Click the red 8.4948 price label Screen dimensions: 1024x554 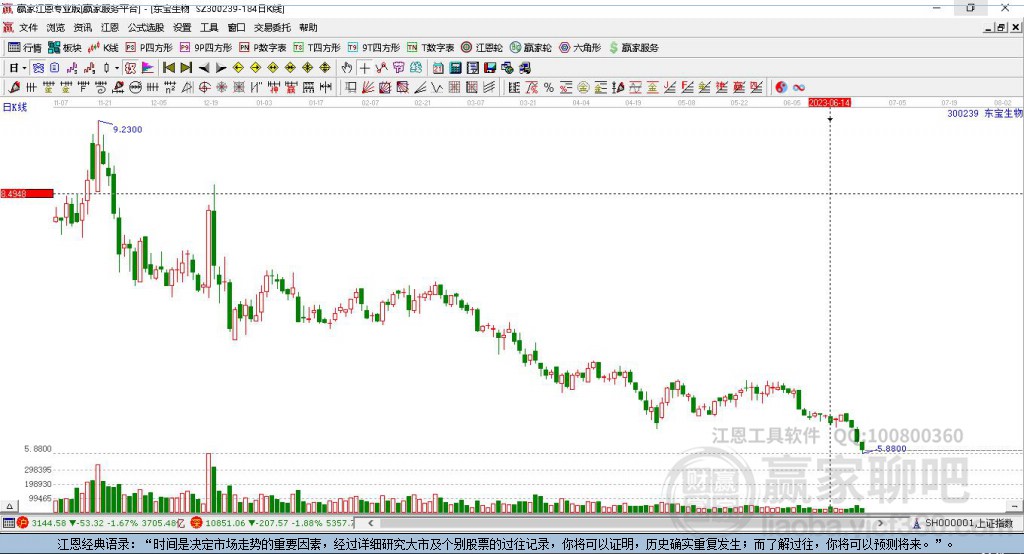[27, 193]
